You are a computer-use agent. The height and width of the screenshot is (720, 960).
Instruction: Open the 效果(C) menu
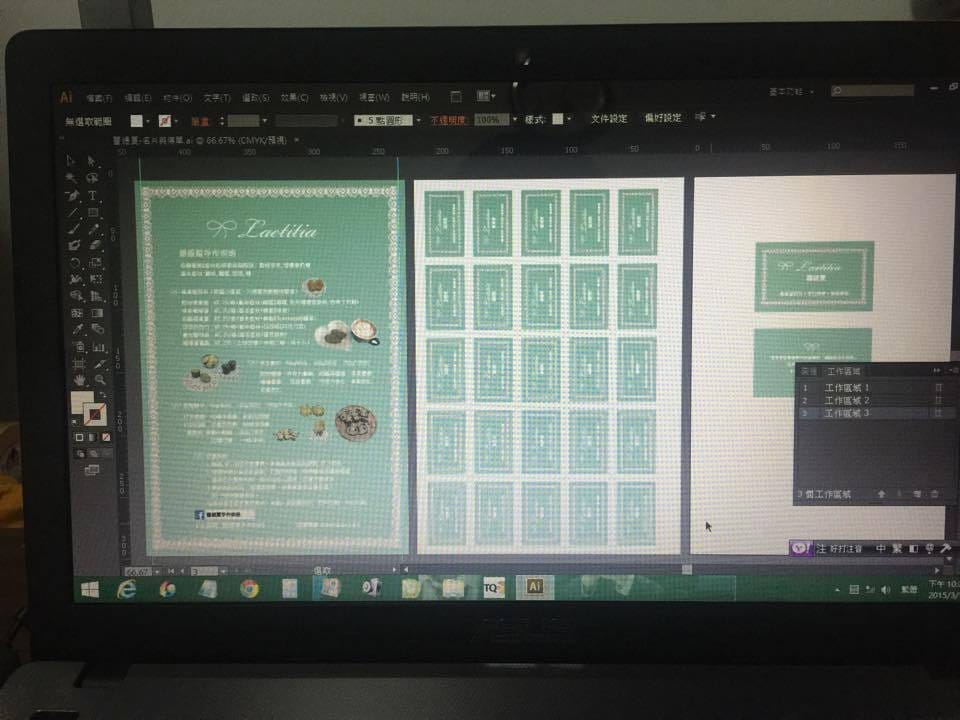pyautogui.click(x=294, y=98)
